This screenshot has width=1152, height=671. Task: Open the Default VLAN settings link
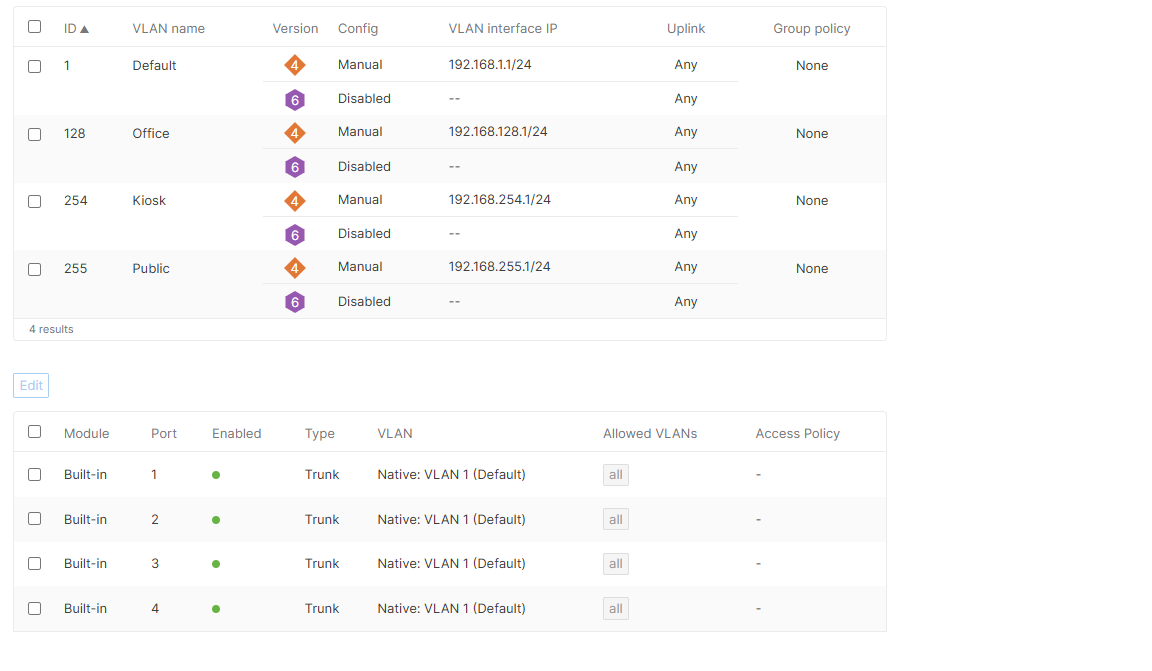pyautogui.click(x=154, y=65)
